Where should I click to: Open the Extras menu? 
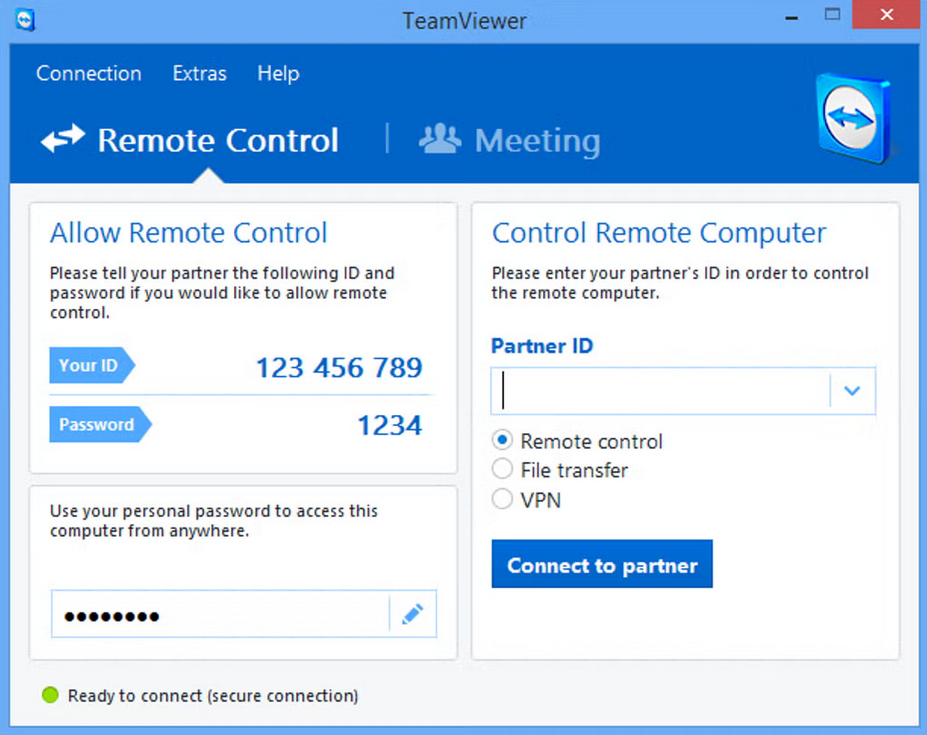pyautogui.click(x=200, y=73)
